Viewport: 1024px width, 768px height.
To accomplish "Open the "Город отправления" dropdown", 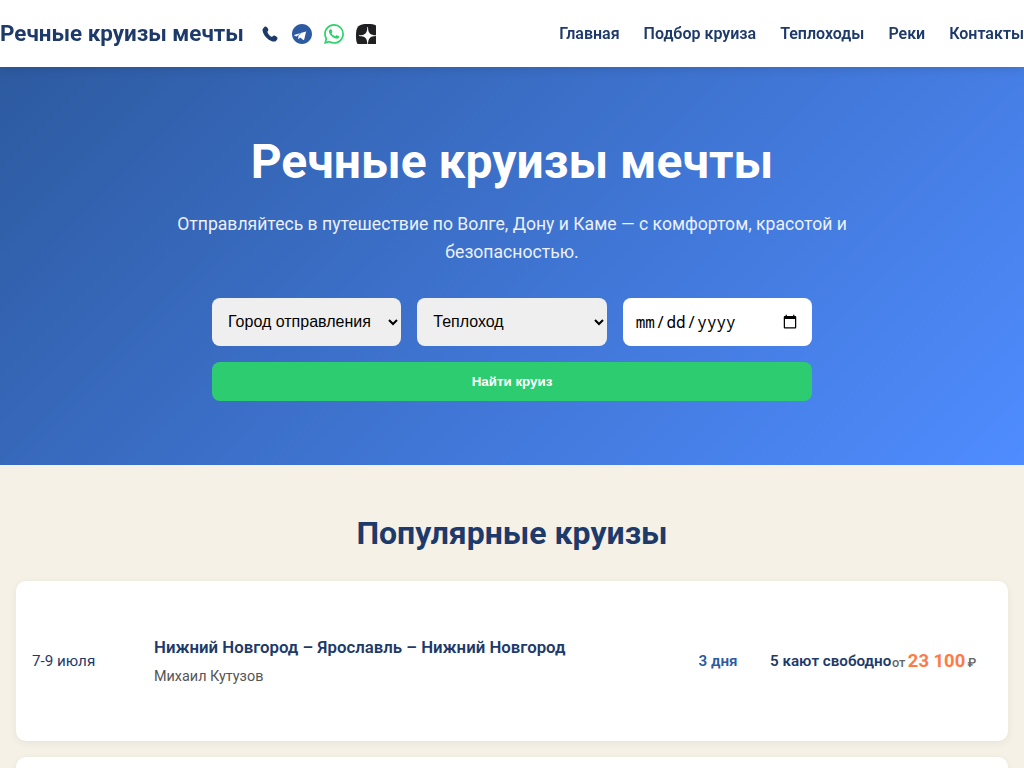I will click(306, 321).
